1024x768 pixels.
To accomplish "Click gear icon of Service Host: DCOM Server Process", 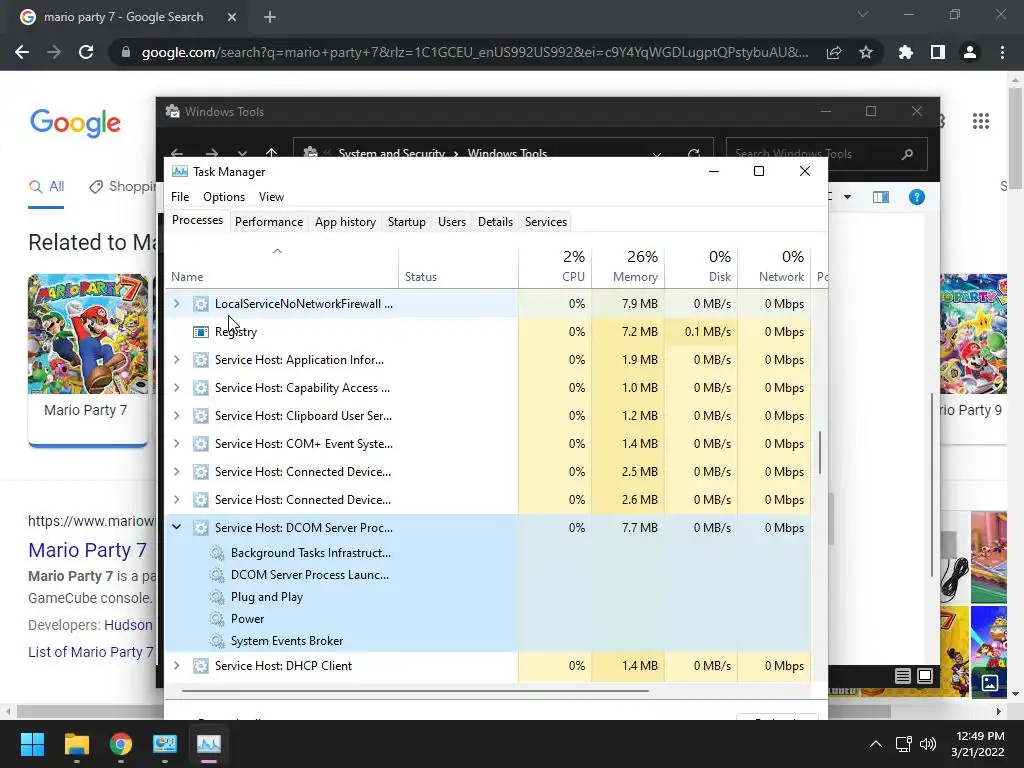I will pyautogui.click(x=200, y=528).
